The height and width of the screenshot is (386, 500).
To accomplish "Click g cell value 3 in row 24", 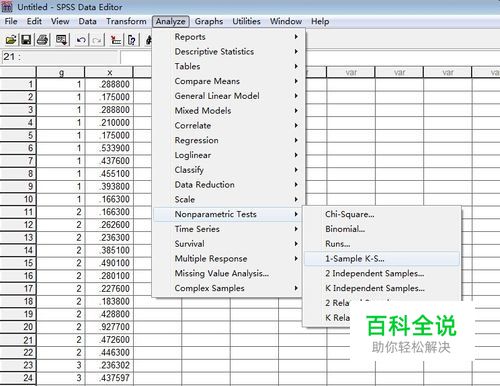I will (x=61, y=378).
